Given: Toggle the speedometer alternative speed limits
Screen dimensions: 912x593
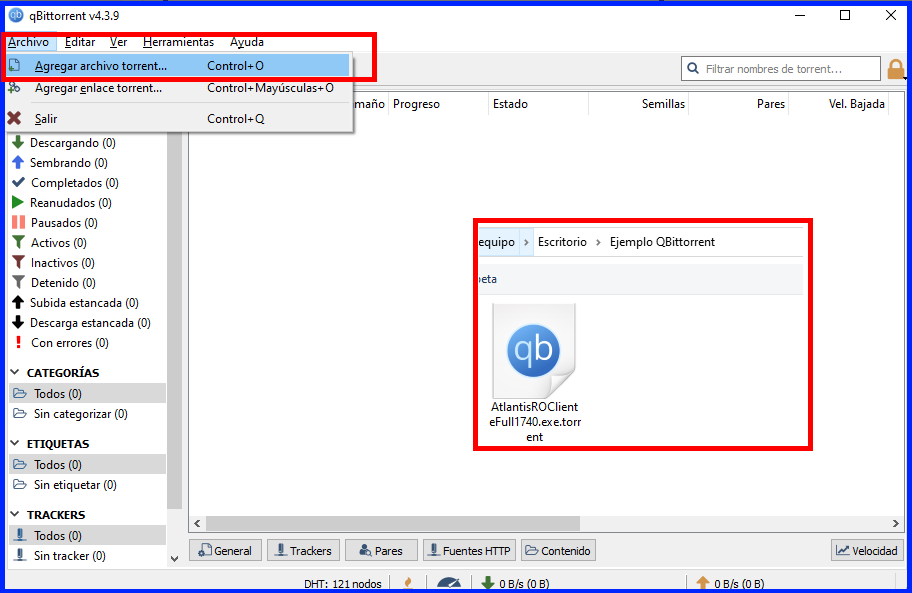Looking at the screenshot, I should 448,583.
